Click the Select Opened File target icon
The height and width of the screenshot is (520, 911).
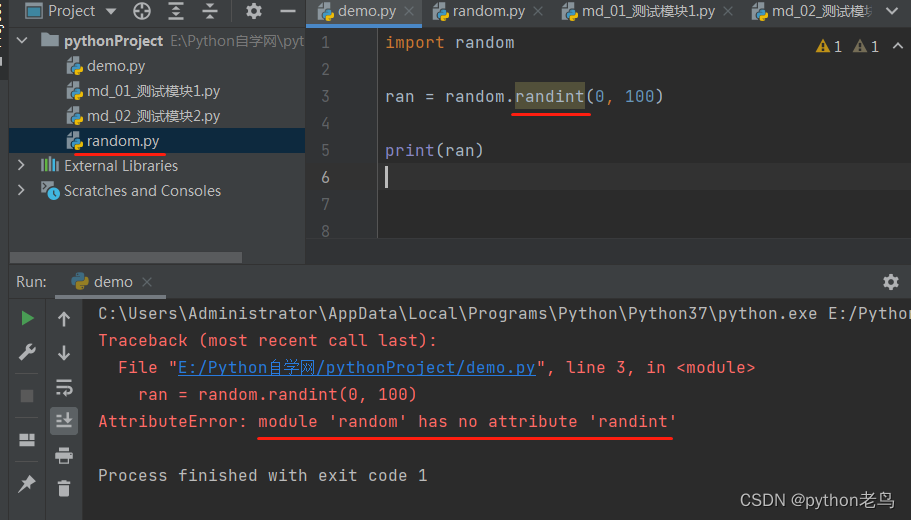tap(142, 11)
